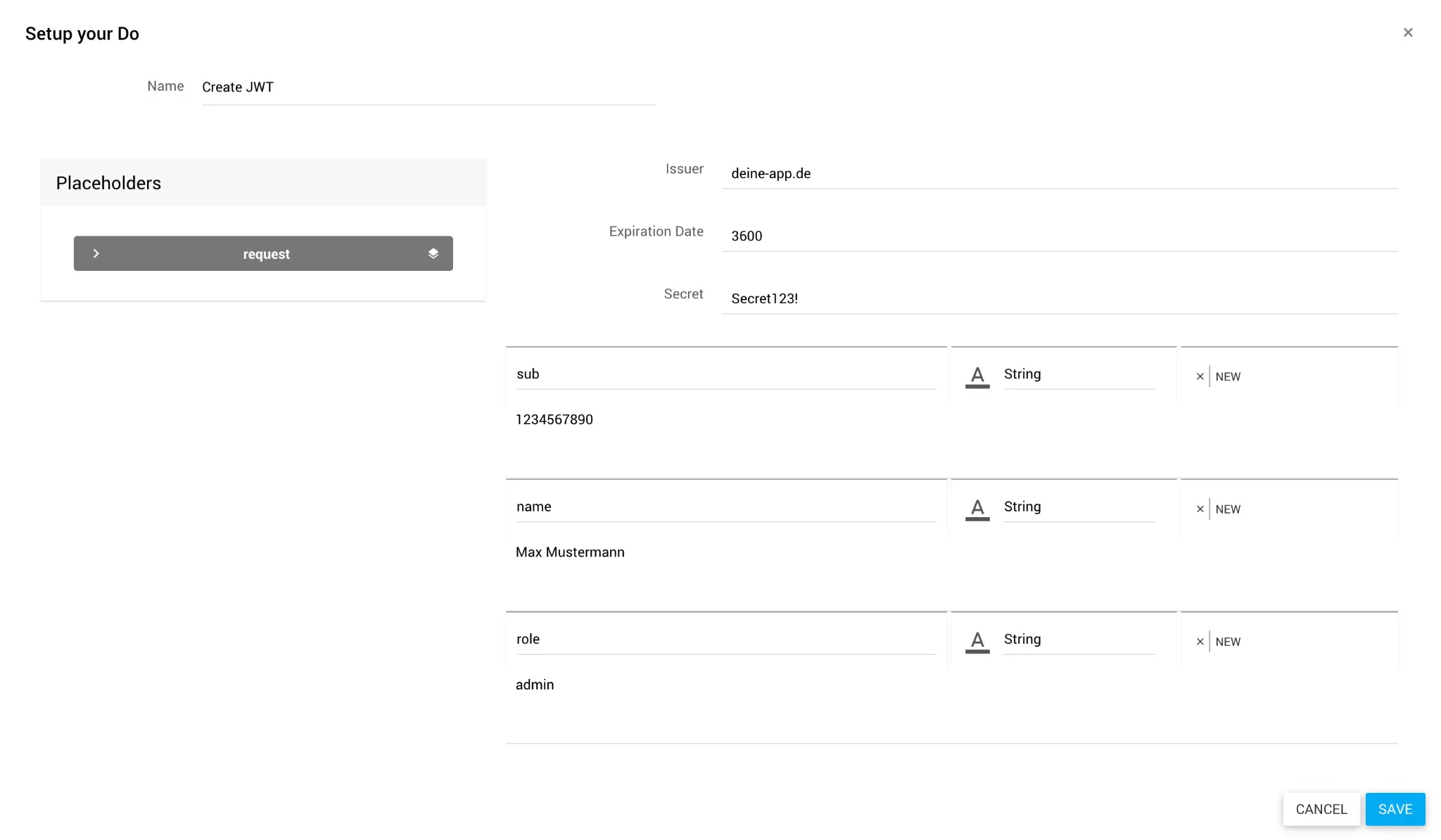Image resolution: width=1441 pixels, height=840 pixels.
Task: Remove the name claim with X icon
Action: click(1200, 509)
